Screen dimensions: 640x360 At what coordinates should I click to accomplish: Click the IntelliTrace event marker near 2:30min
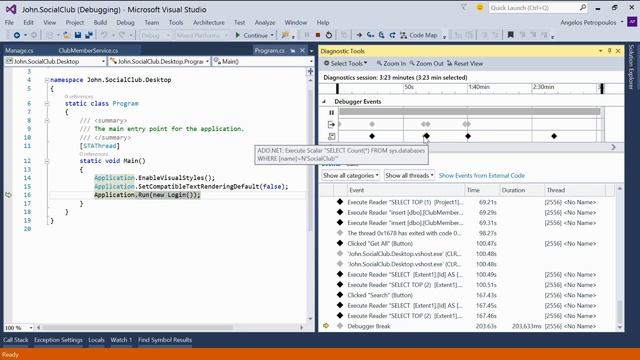[554, 136]
